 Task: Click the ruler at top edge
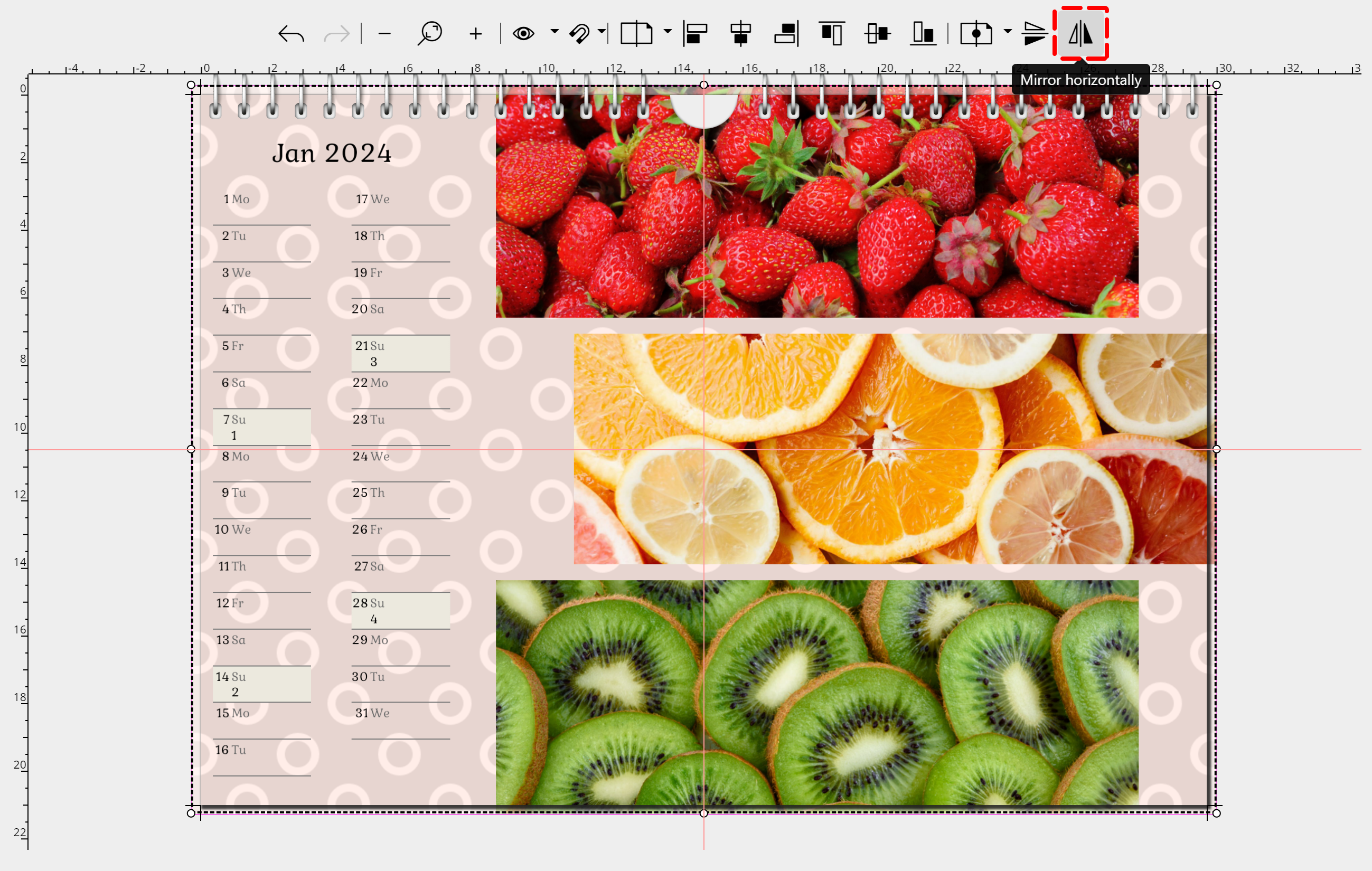tap(686, 69)
